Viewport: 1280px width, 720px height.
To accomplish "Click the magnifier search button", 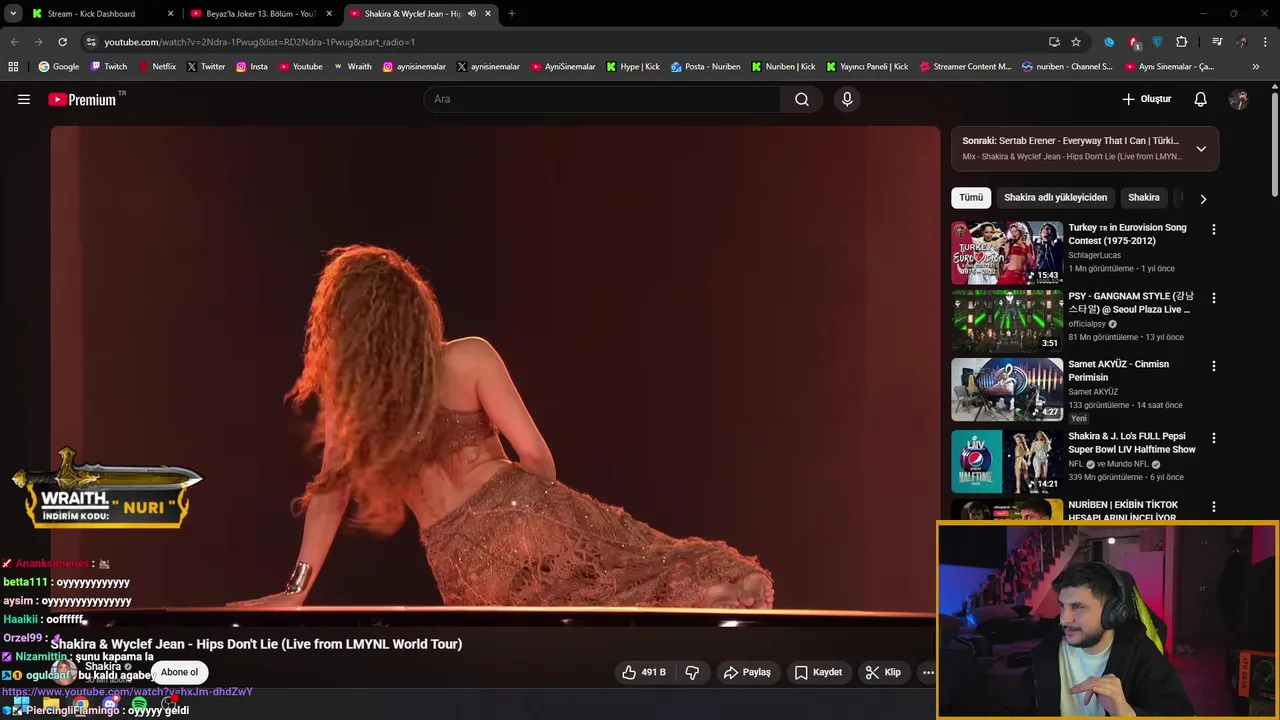I will point(802,99).
